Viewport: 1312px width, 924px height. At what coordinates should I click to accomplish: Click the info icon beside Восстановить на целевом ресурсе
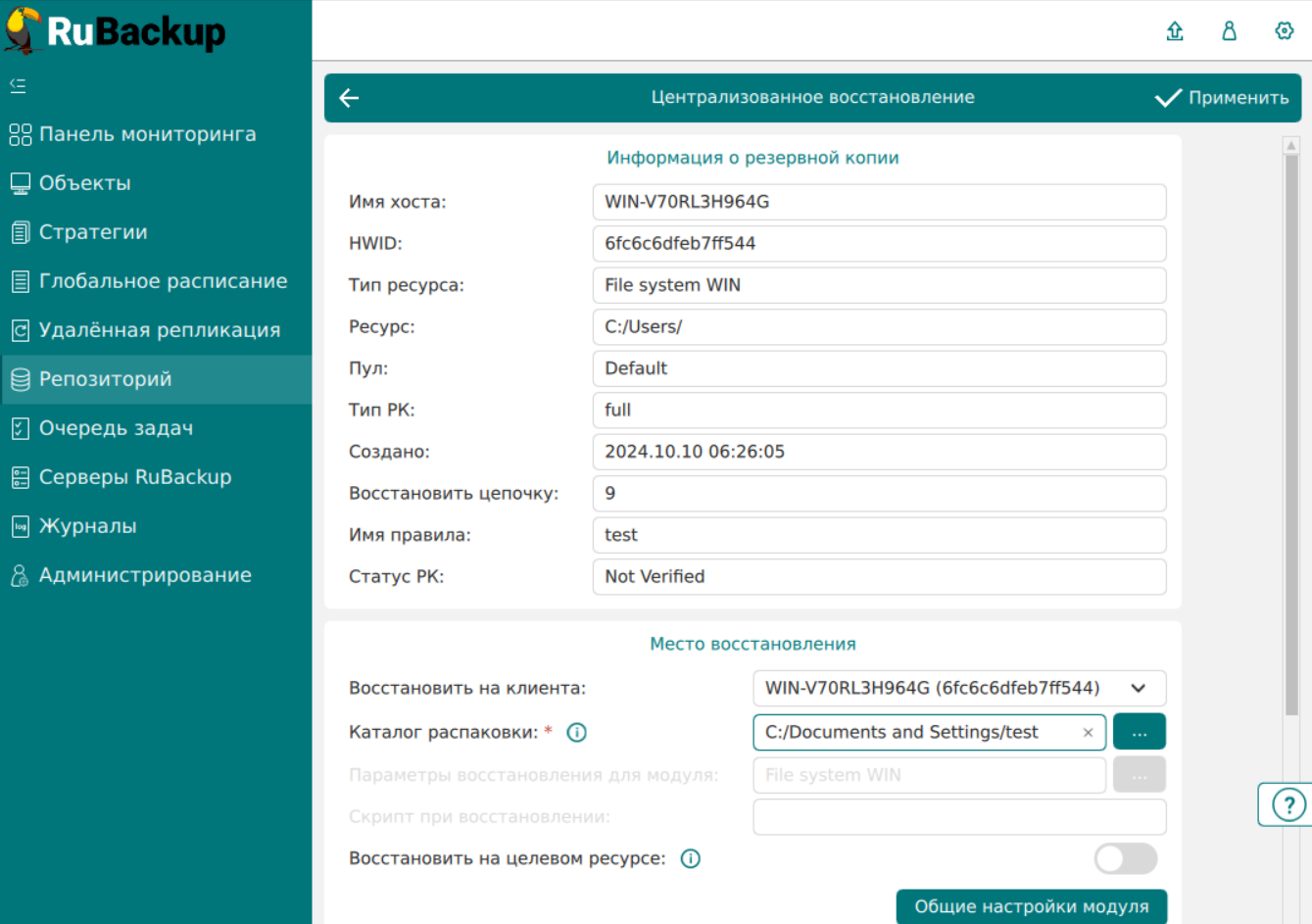click(x=691, y=859)
